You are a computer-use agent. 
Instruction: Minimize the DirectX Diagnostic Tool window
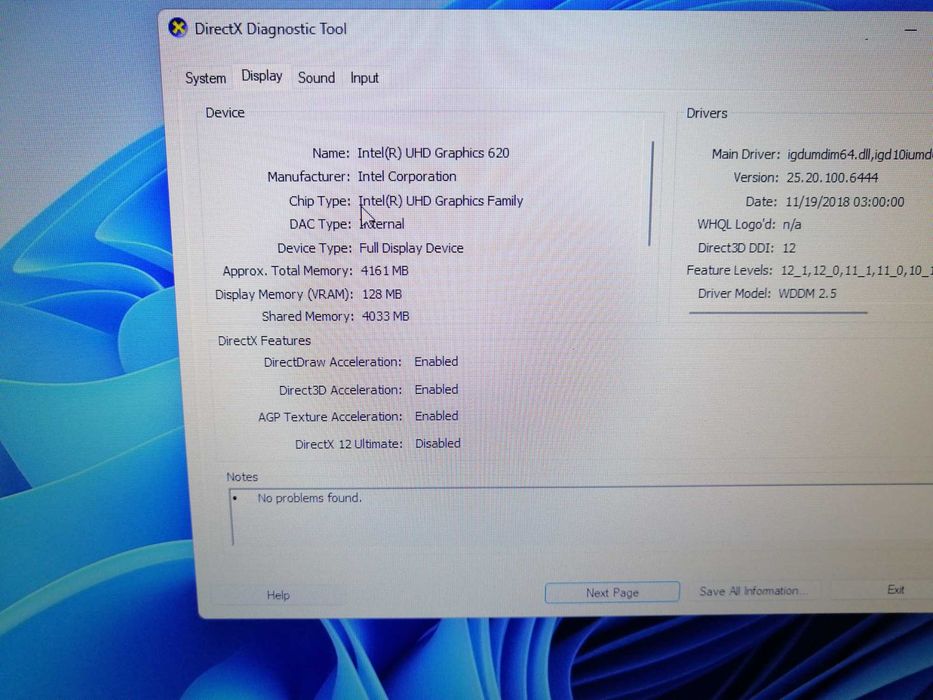pos(910,30)
